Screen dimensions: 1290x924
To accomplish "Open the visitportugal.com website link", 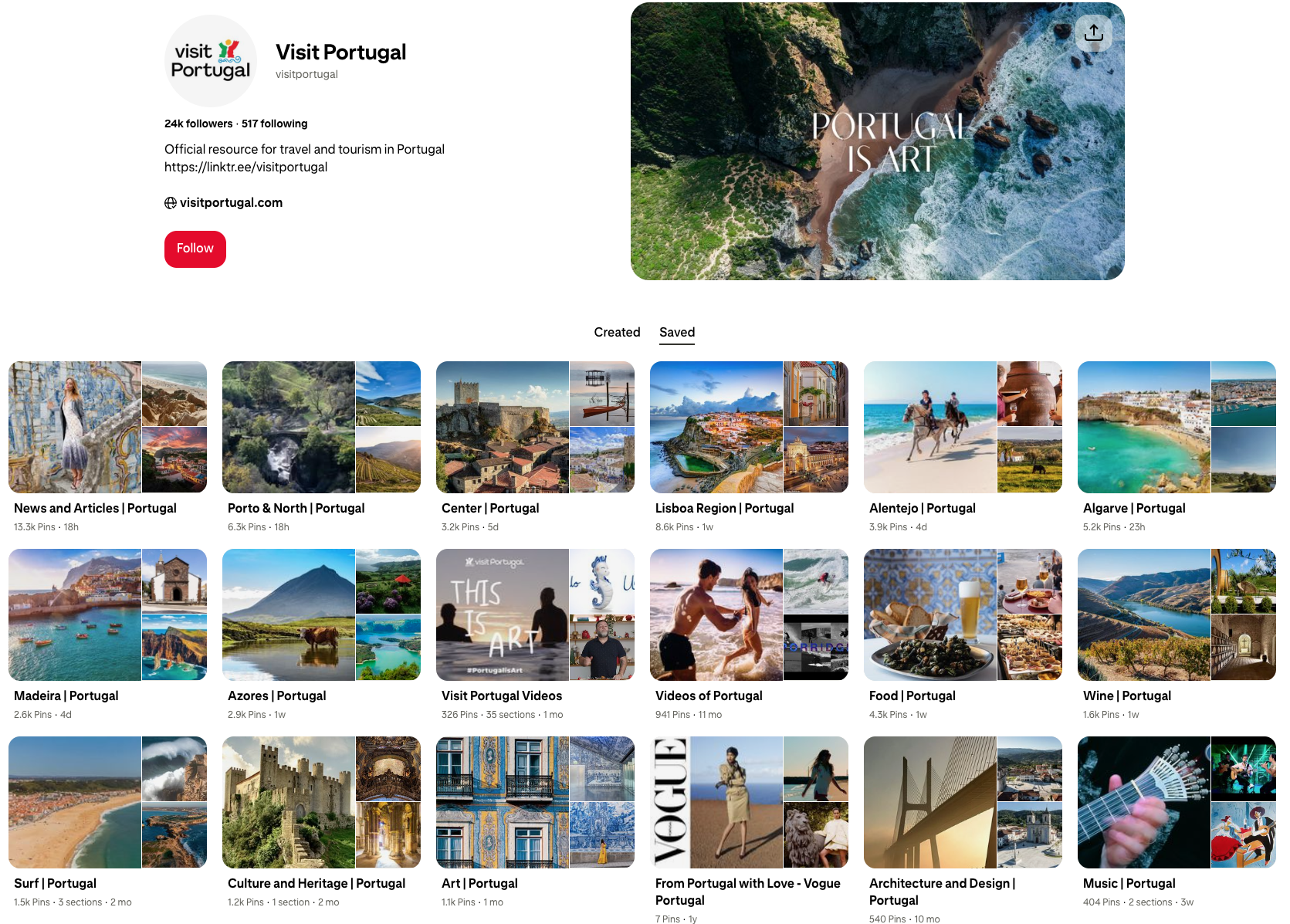I will (231, 203).
